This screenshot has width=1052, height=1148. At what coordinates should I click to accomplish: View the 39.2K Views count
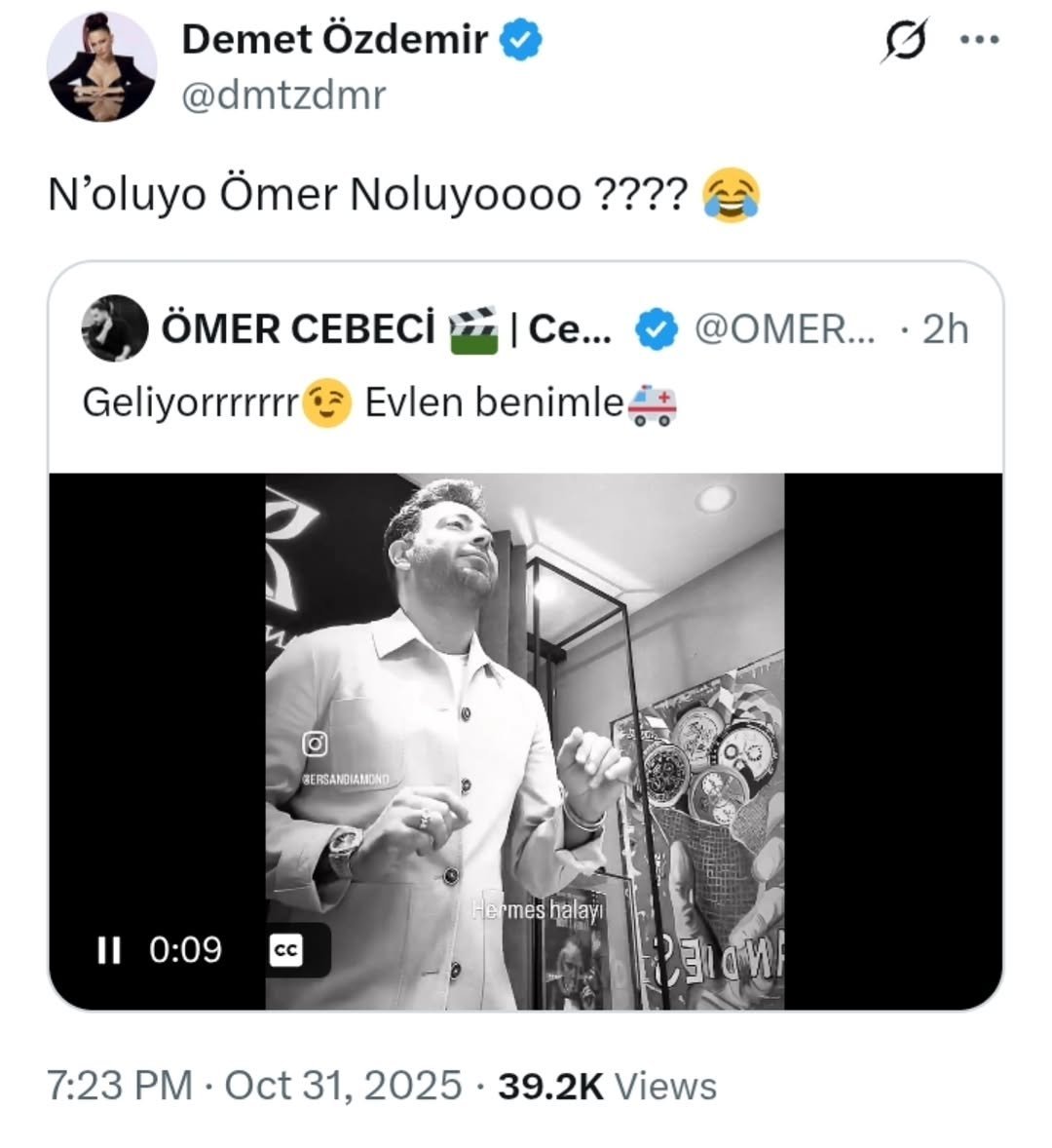tap(607, 1086)
